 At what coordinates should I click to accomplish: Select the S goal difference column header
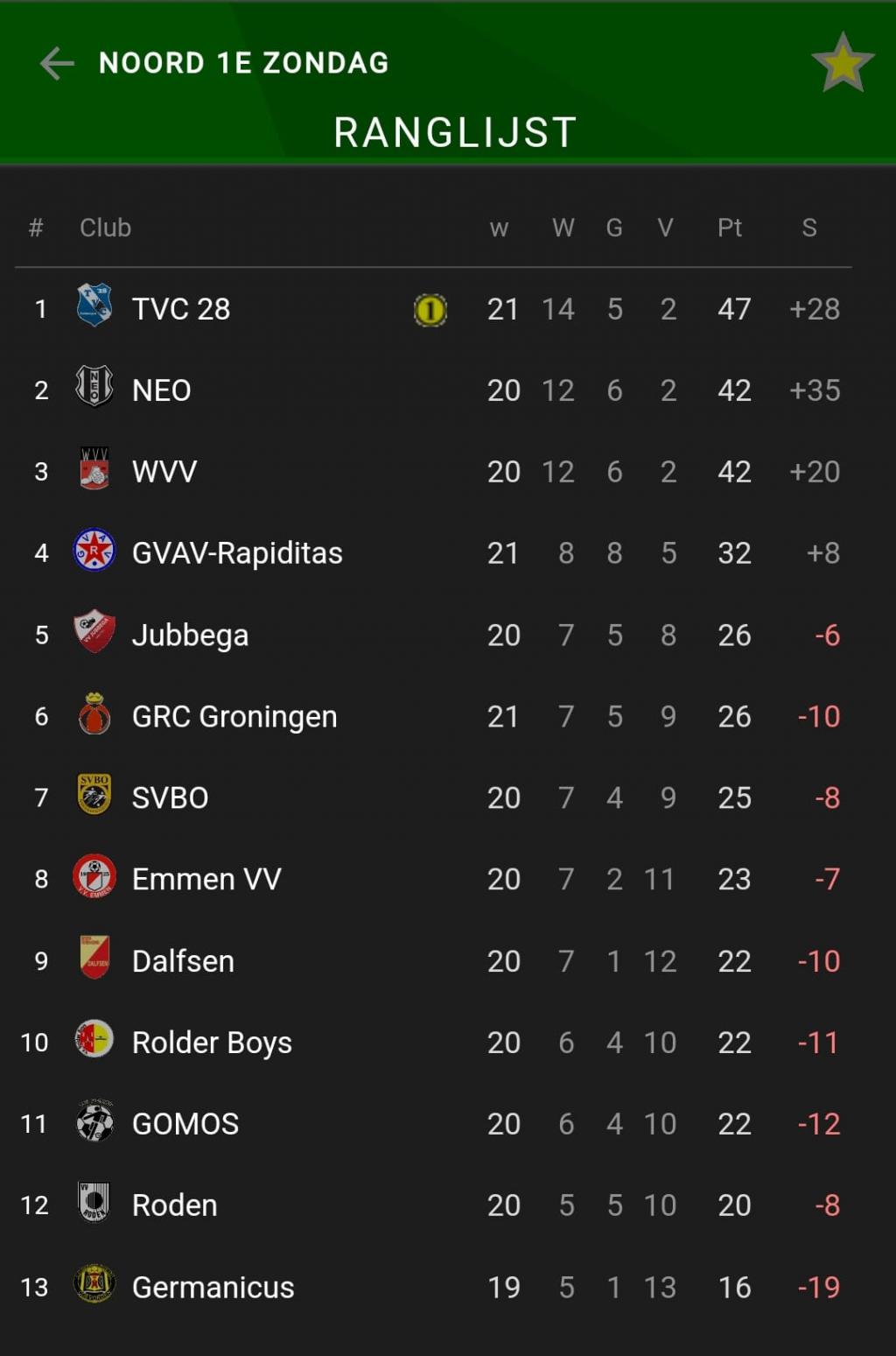coord(809,228)
